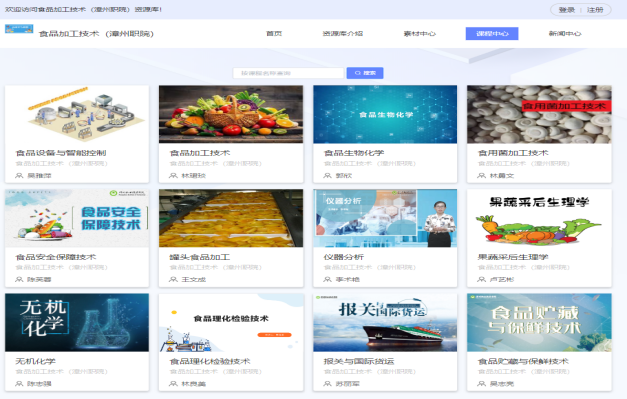The height and width of the screenshot is (399, 627).
Task: Click teacher icon on 报关与国际货运 card
Action: click(x=327, y=384)
